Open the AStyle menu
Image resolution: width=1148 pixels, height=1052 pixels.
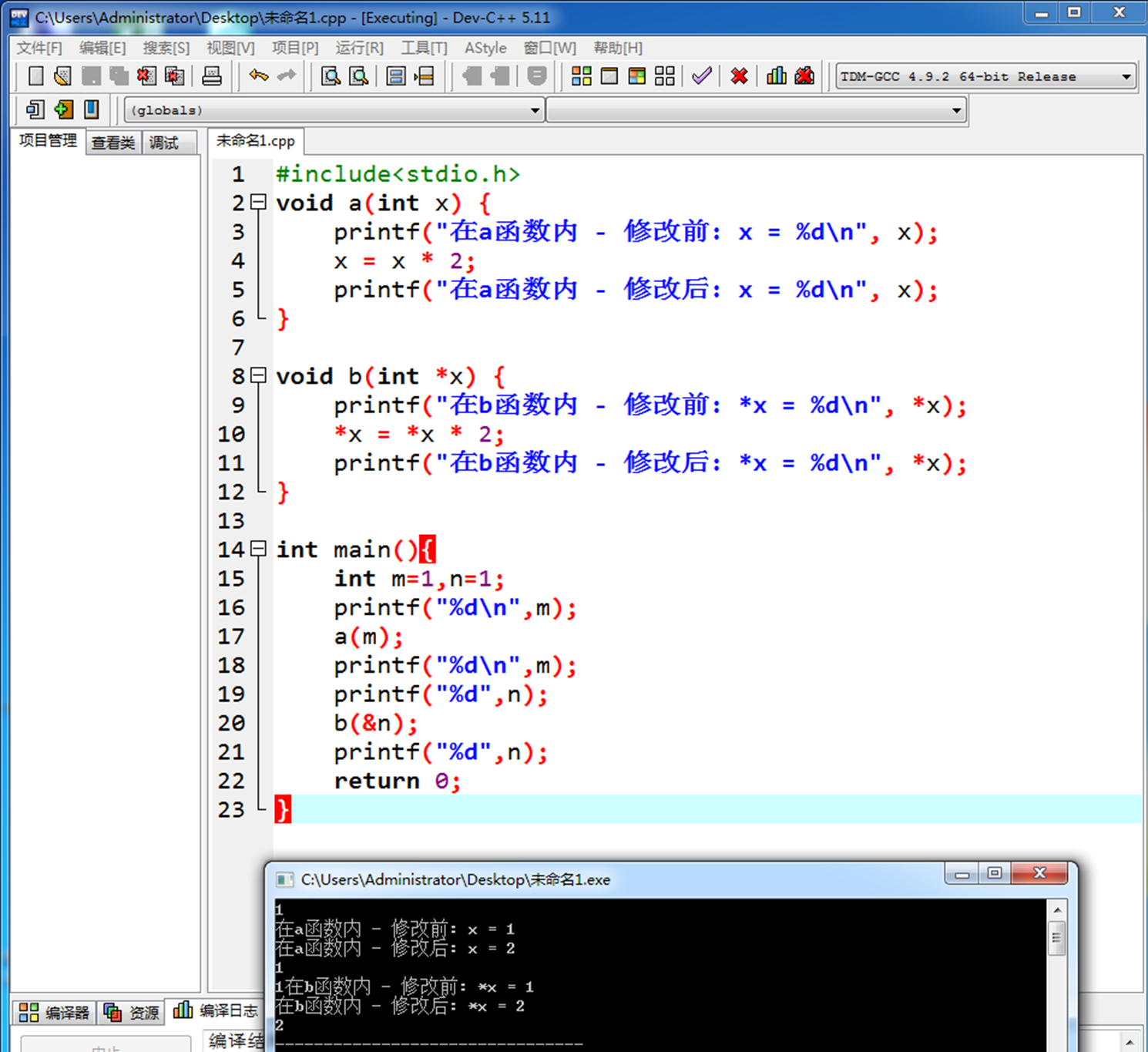pyautogui.click(x=485, y=48)
